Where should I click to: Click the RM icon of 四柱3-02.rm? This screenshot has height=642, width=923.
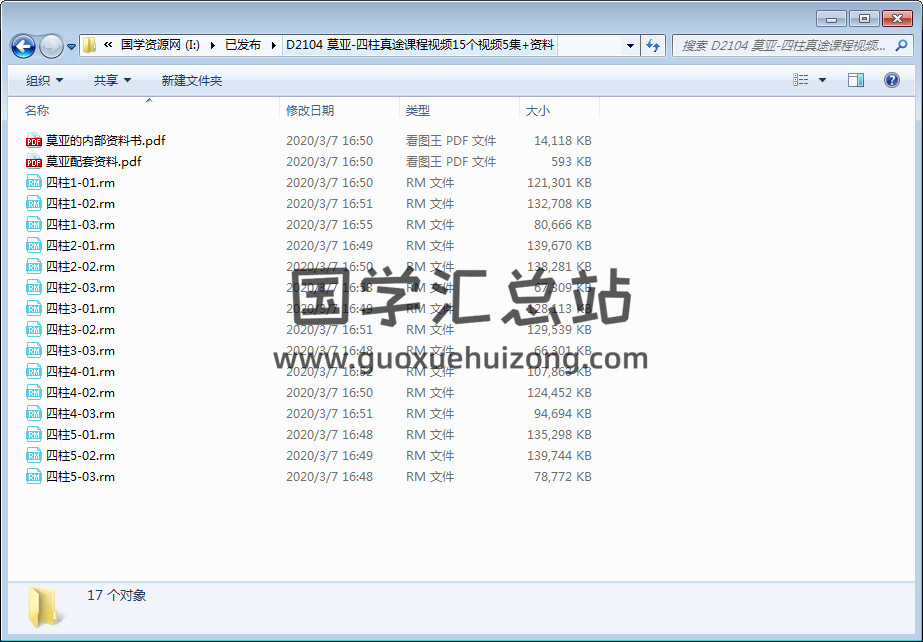(x=34, y=330)
